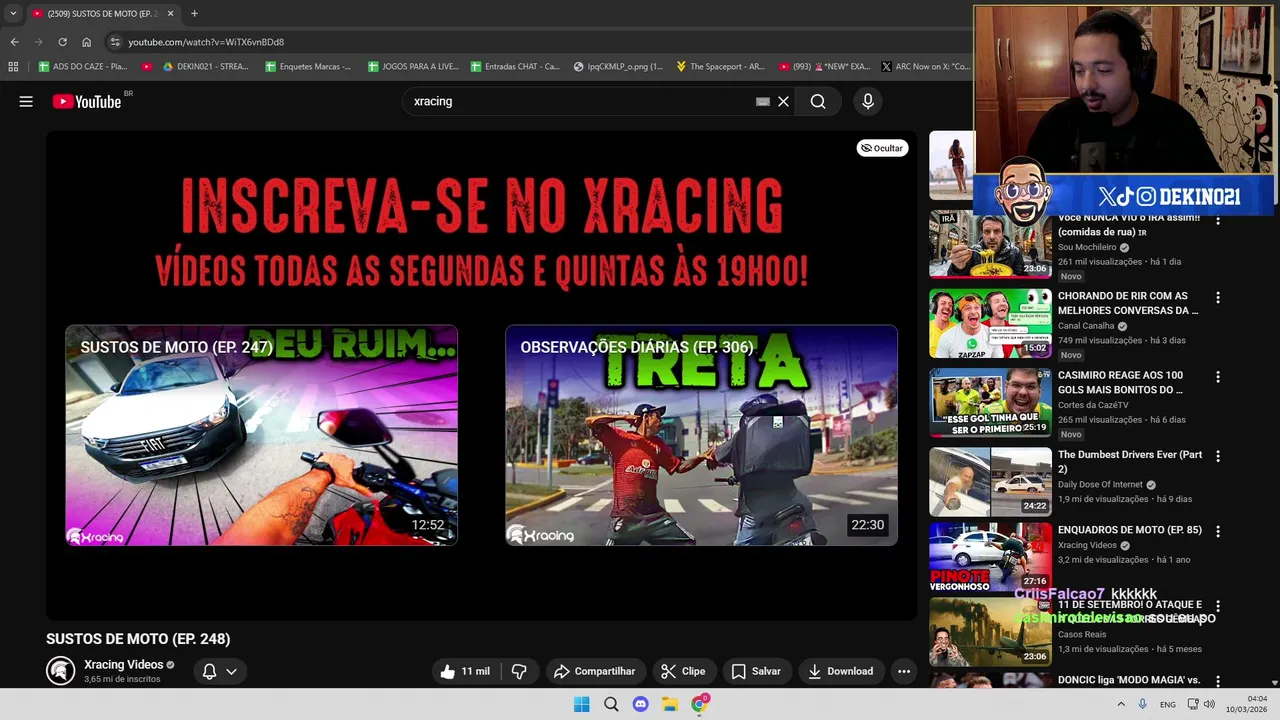Open Windows taskbar search
This screenshot has height=720, width=1280.
(611, 704)
